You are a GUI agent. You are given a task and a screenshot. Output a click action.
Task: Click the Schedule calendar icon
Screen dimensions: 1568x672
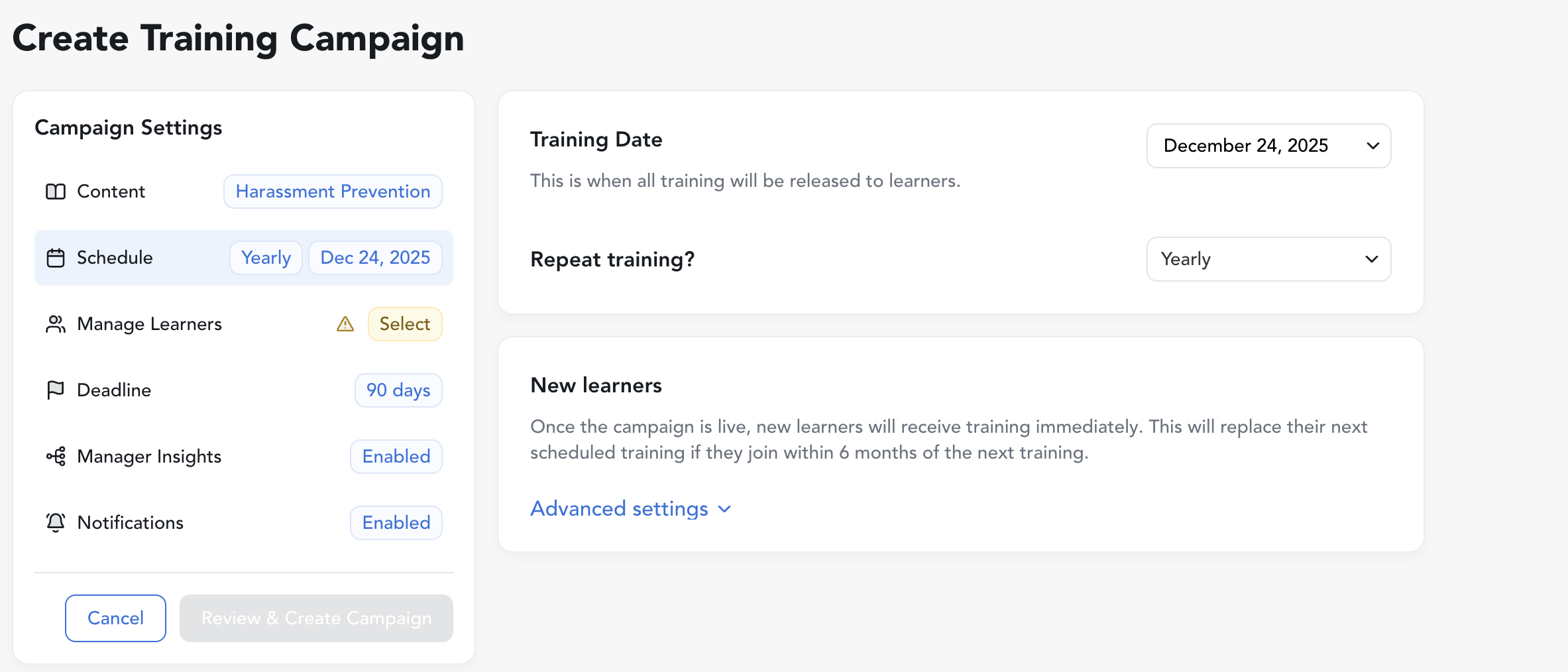tap(56, 258)
